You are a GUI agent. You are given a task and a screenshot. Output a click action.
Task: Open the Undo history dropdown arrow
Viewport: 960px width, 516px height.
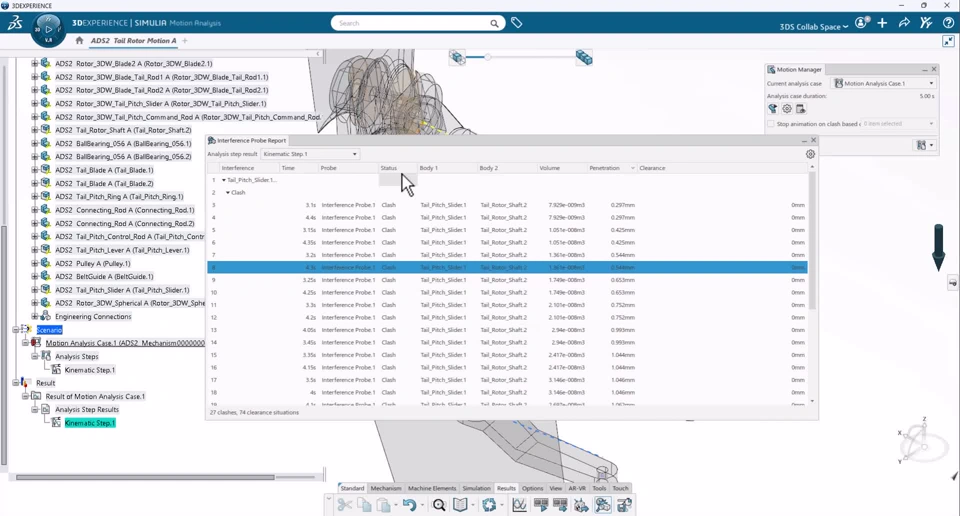tap(422, 505)
